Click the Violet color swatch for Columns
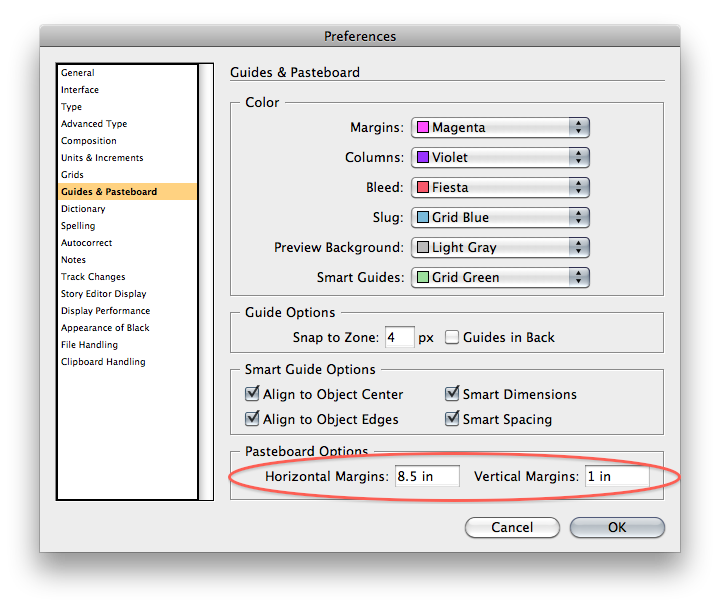 [x=423, y=157]
